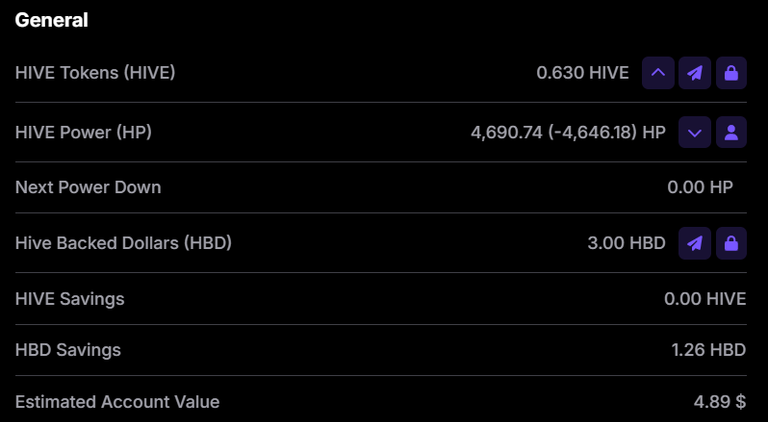Select the 3.00 HBD balance

pos(626,243)
